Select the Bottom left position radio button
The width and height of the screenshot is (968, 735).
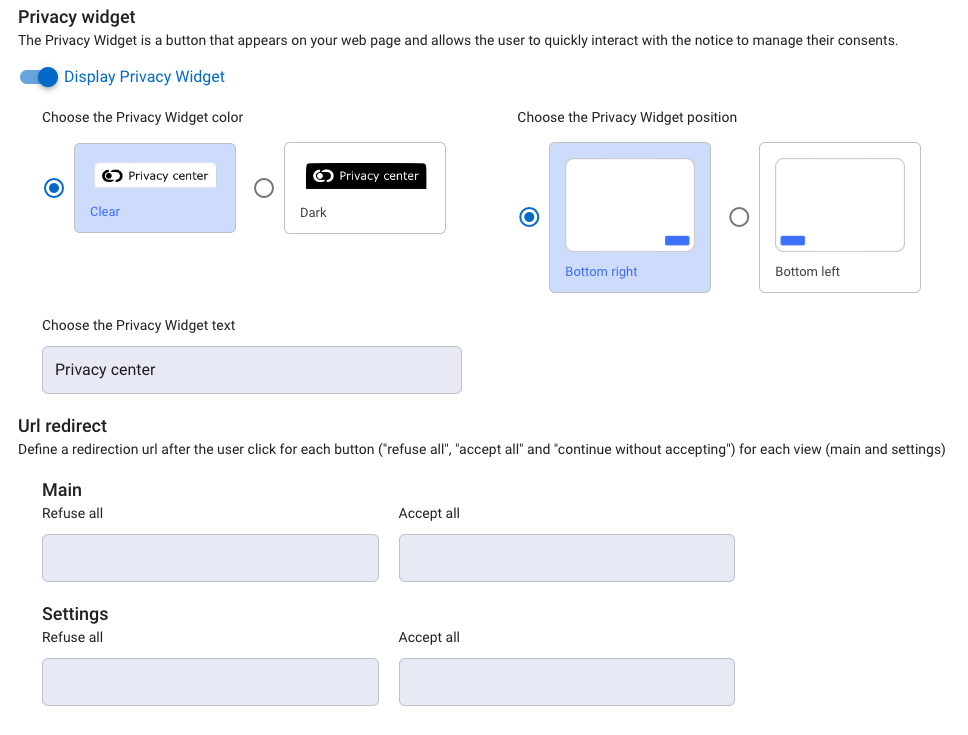(x=739, y=216)
